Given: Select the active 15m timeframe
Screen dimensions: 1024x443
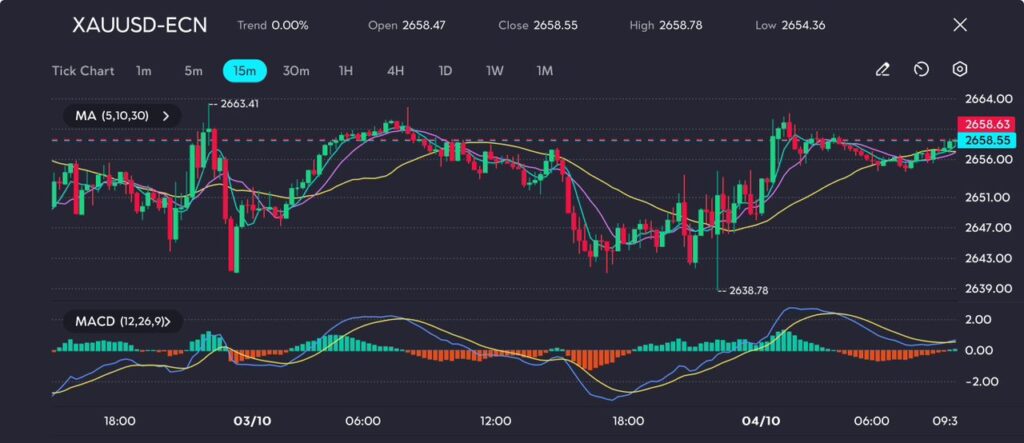Looking at the screenshot, I should [244, 71].
